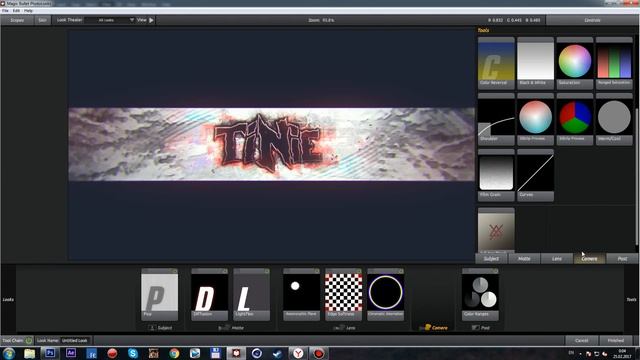640x360 pixels.
Task: Edit the Look Name field
Action: click(x=76, y=340)
